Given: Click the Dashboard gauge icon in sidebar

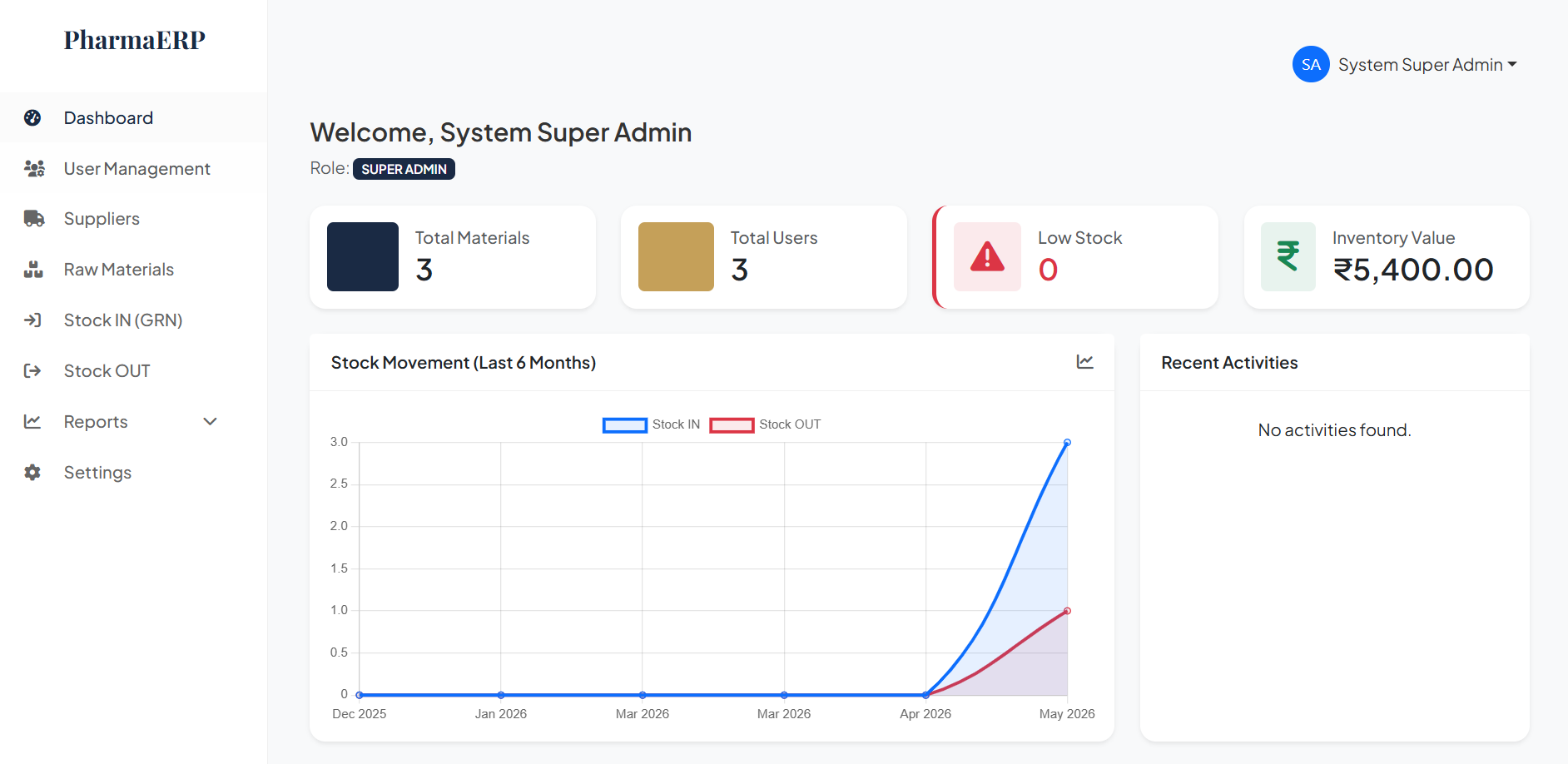Looking at the screenshot, I should (x=32, y=118).
